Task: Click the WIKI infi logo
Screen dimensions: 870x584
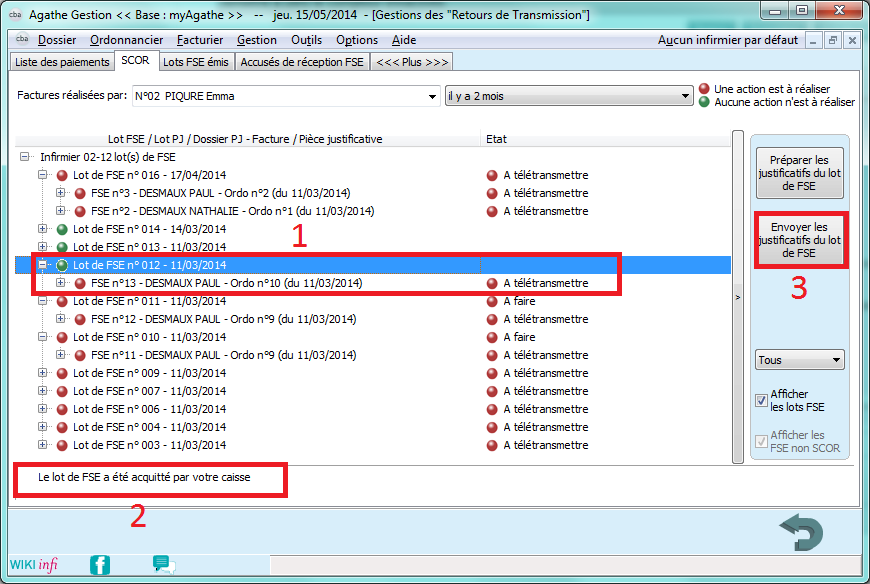Action: coord(34,565)
